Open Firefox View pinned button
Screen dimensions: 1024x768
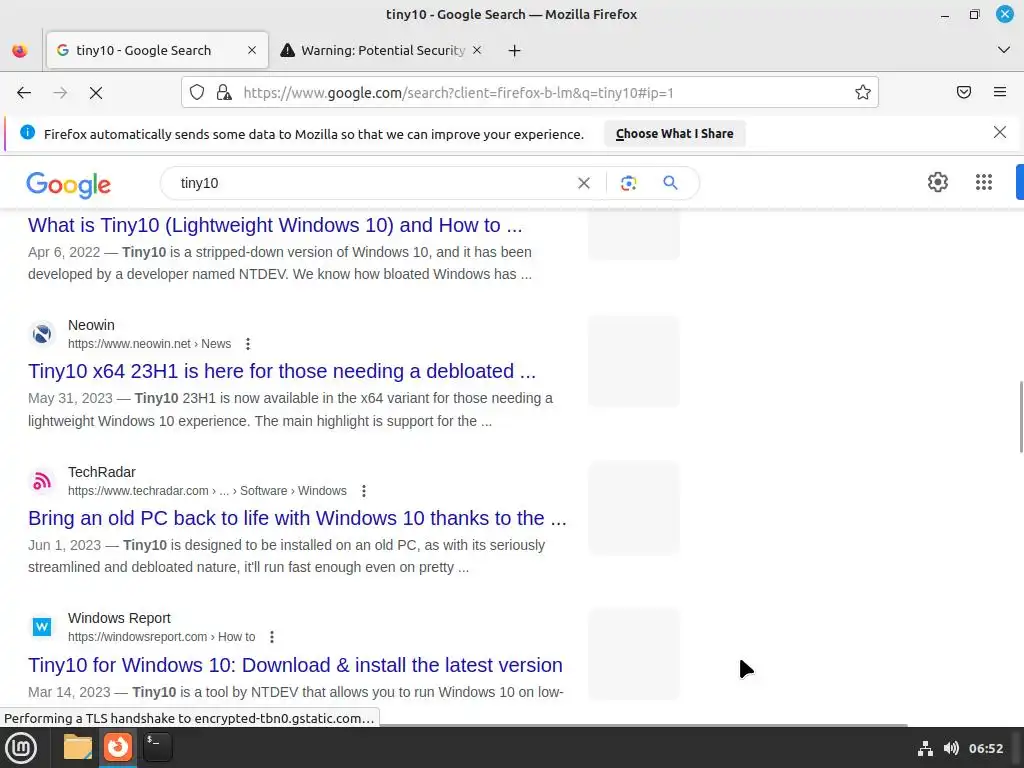point(20,50)
